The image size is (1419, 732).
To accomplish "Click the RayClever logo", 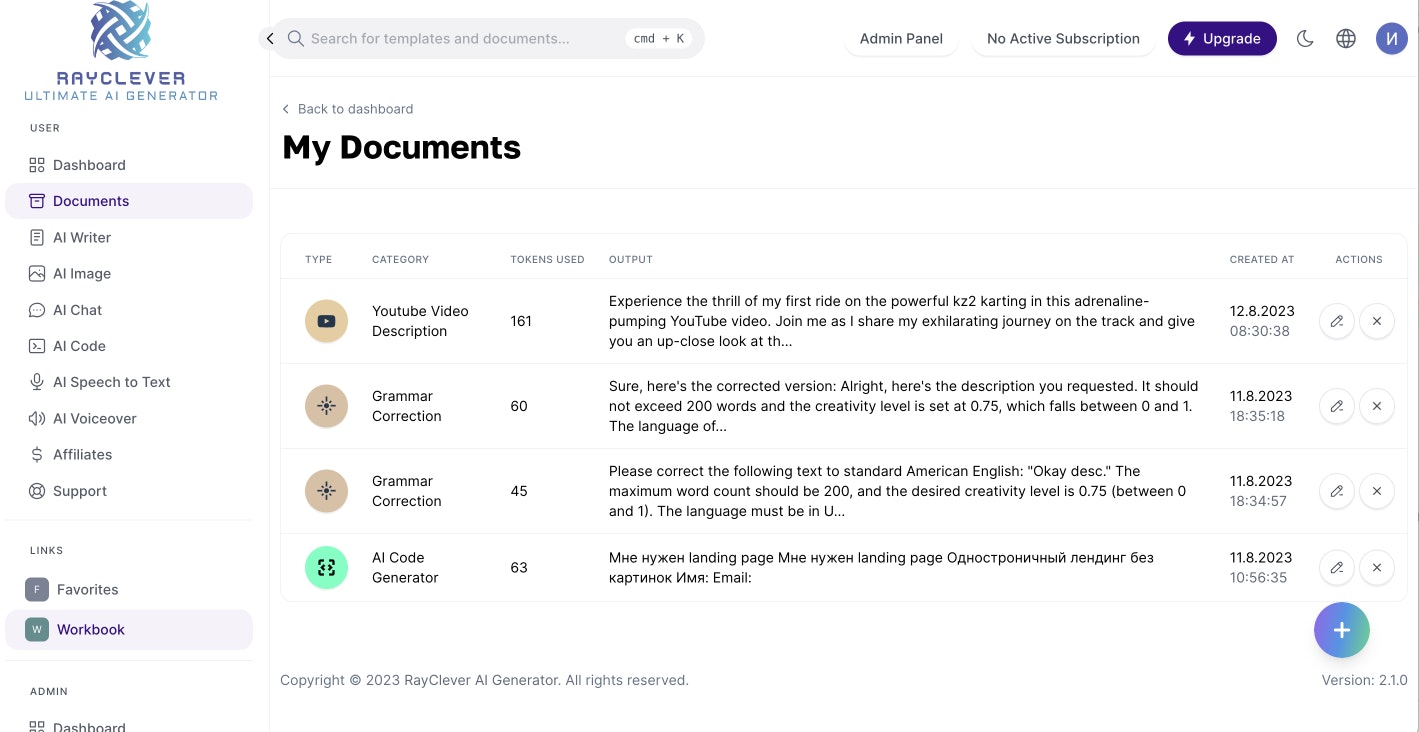I will [121, 52].
